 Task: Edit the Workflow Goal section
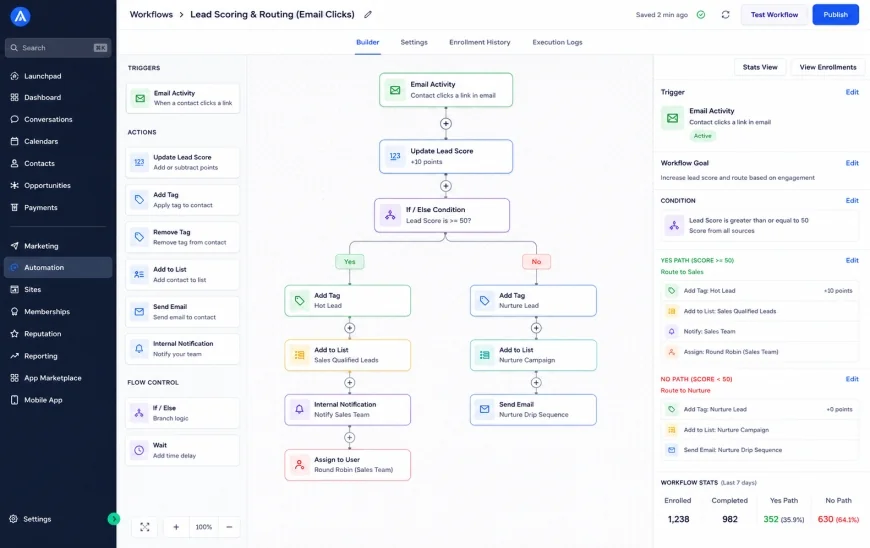point(852,163)
